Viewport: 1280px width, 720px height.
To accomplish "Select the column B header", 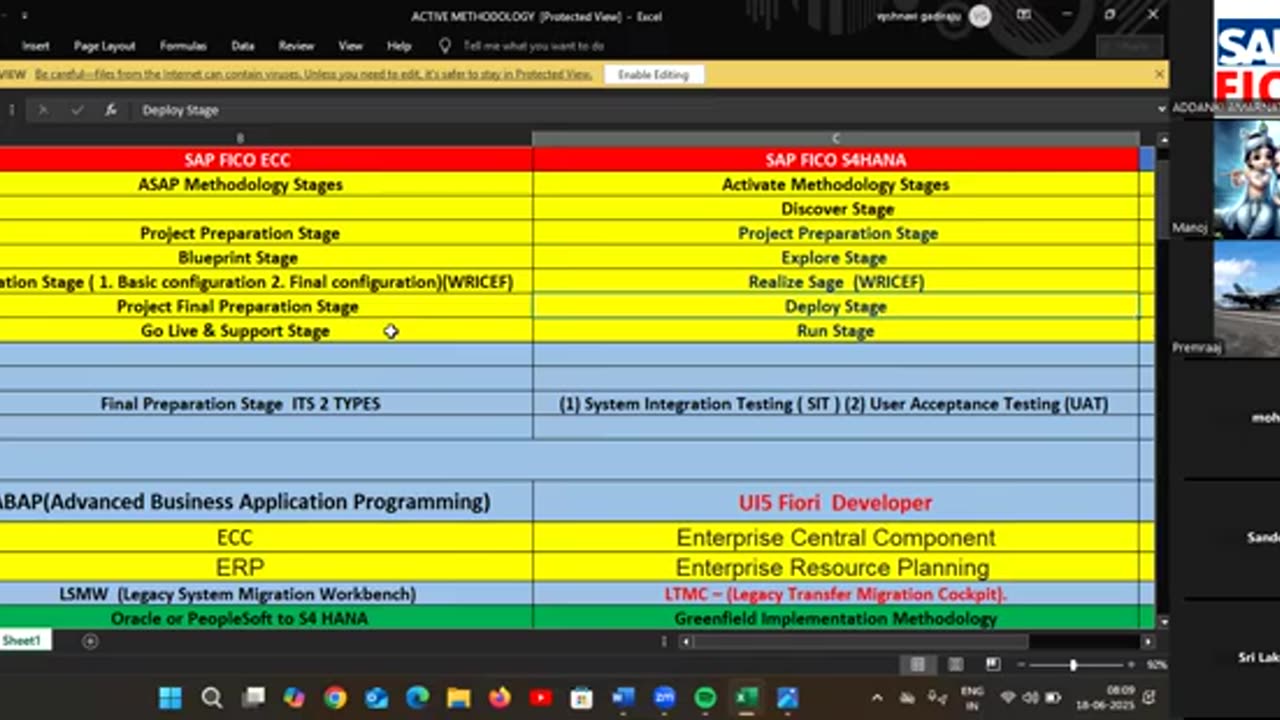I will [x=240, y=139].
